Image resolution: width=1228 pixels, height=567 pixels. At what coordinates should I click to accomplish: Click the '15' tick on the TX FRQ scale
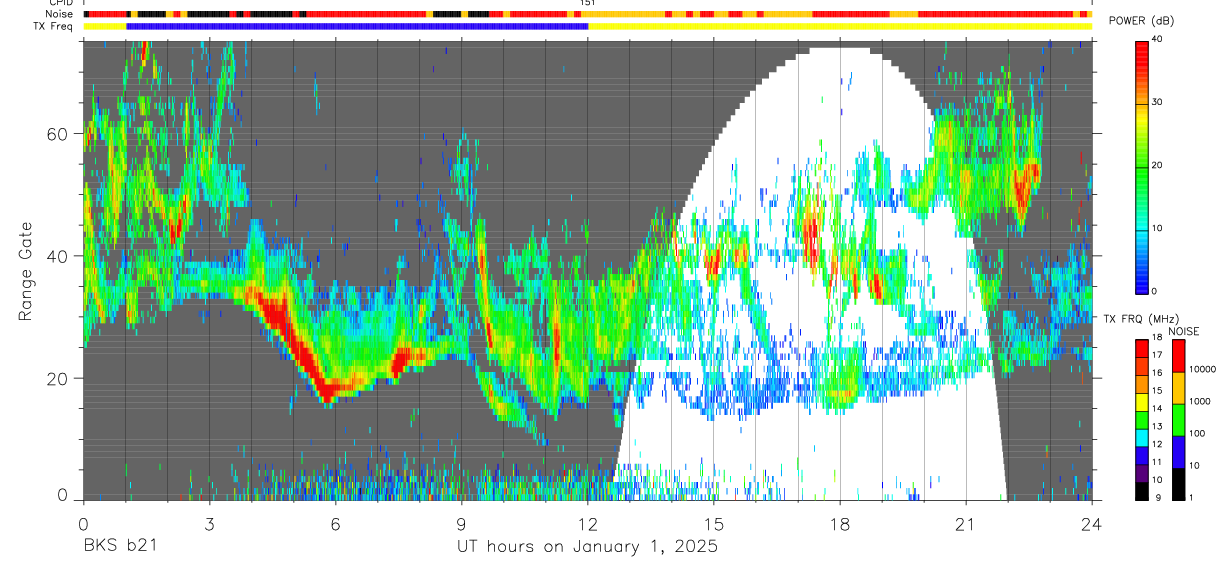pos(1158,392)
